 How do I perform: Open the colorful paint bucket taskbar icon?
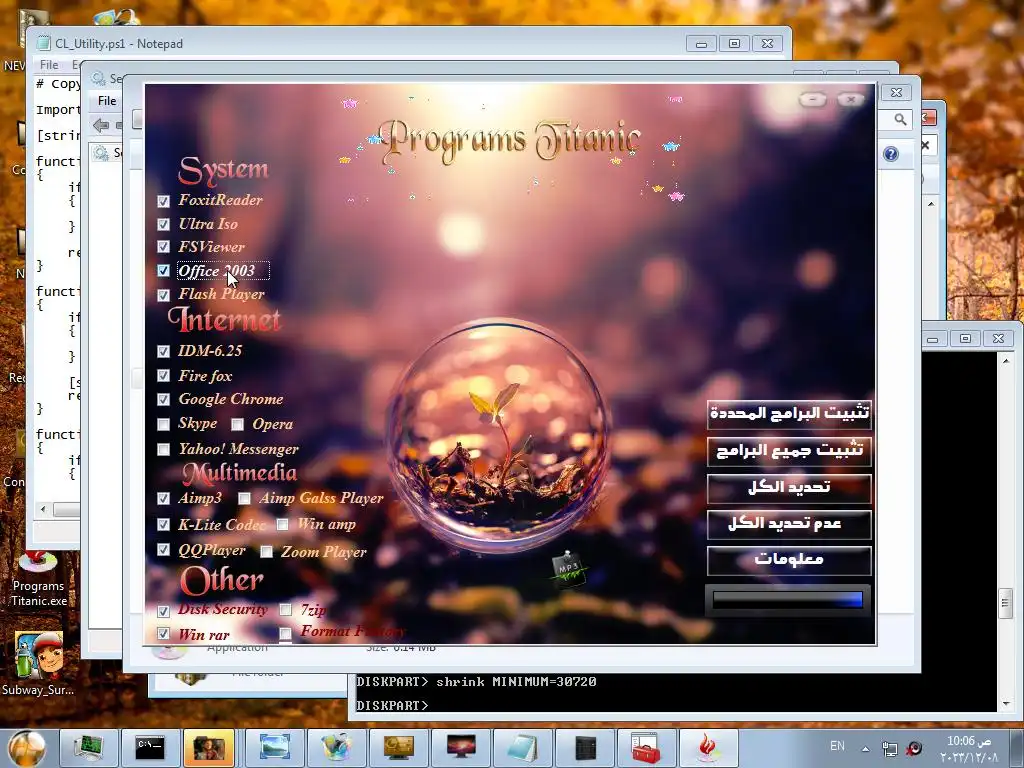click(x=336, y=748)
